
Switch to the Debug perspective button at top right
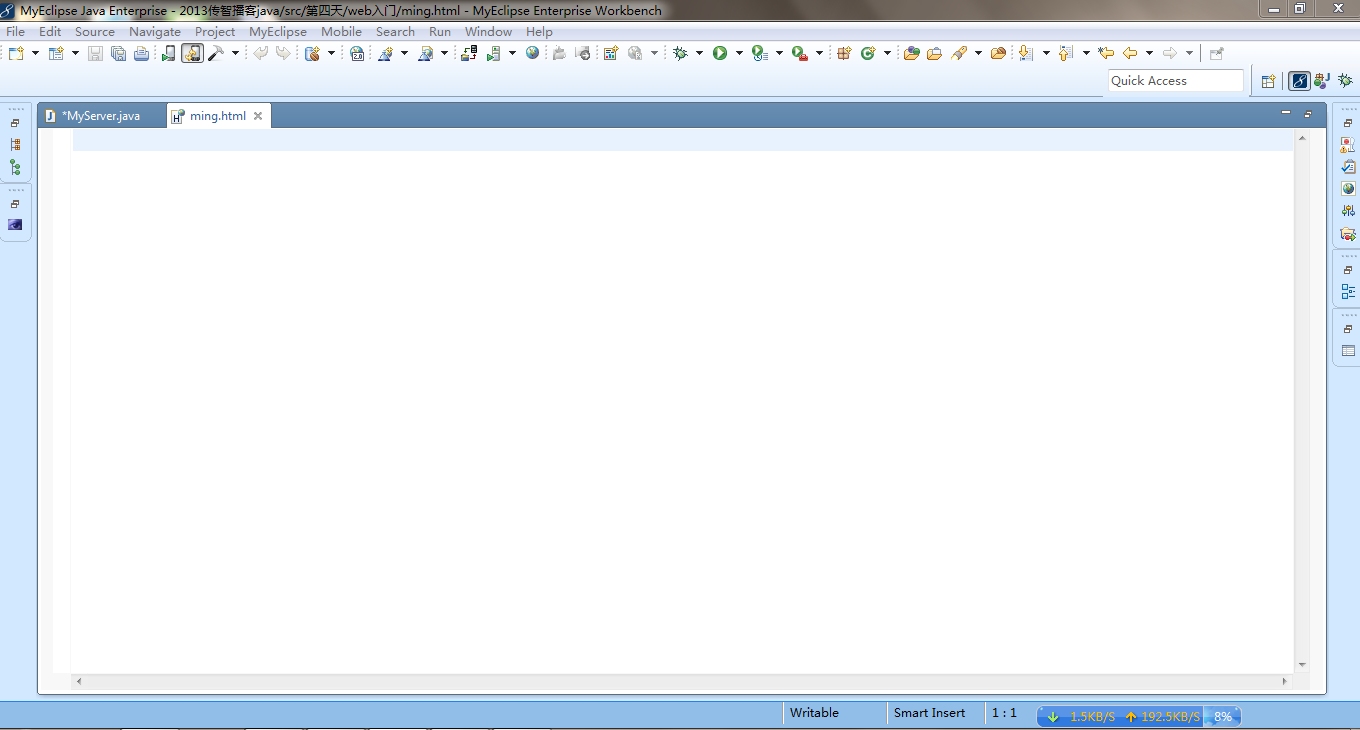click(1346, 81)
